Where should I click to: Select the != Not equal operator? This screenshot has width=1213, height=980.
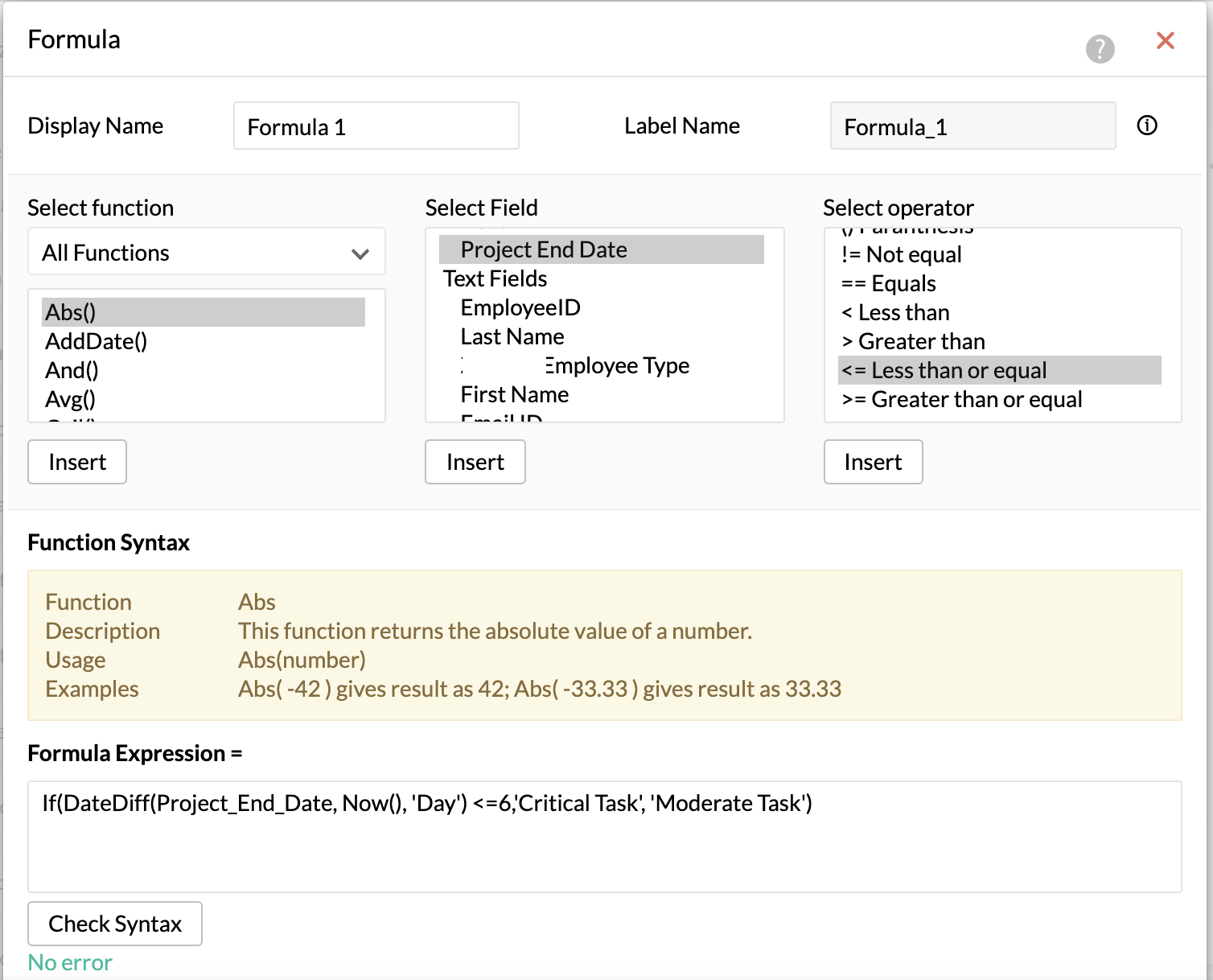pos(1000,254)
